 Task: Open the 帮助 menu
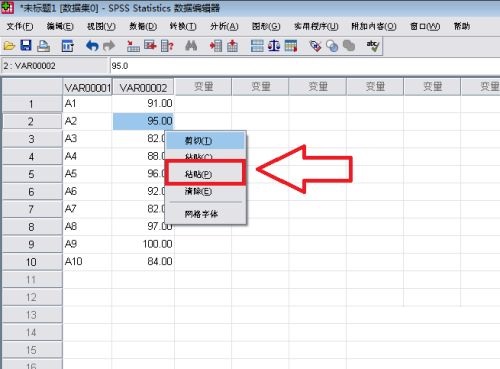coord(462,26)
